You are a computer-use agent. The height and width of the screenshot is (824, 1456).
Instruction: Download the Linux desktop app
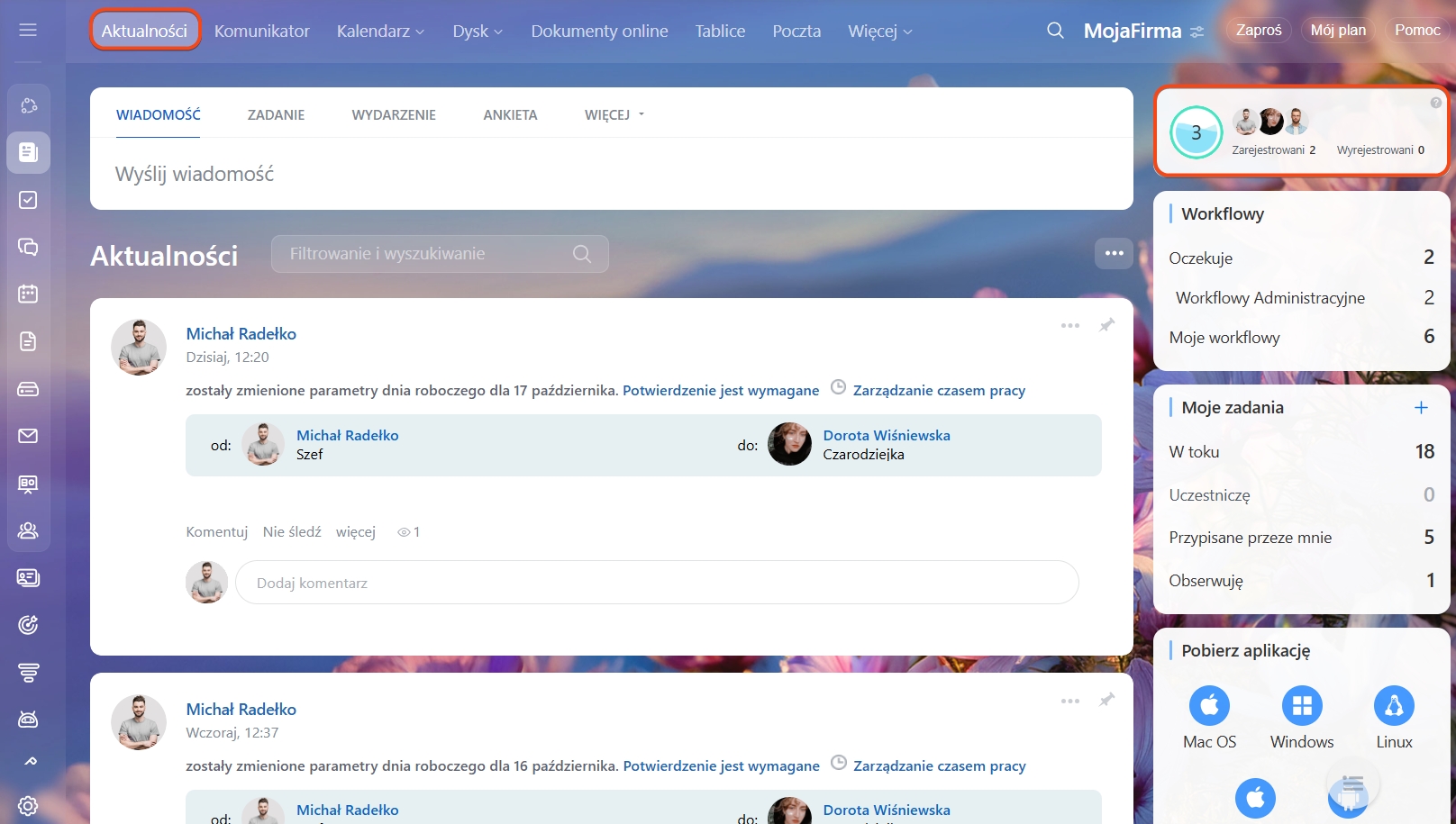[1394, 706]
